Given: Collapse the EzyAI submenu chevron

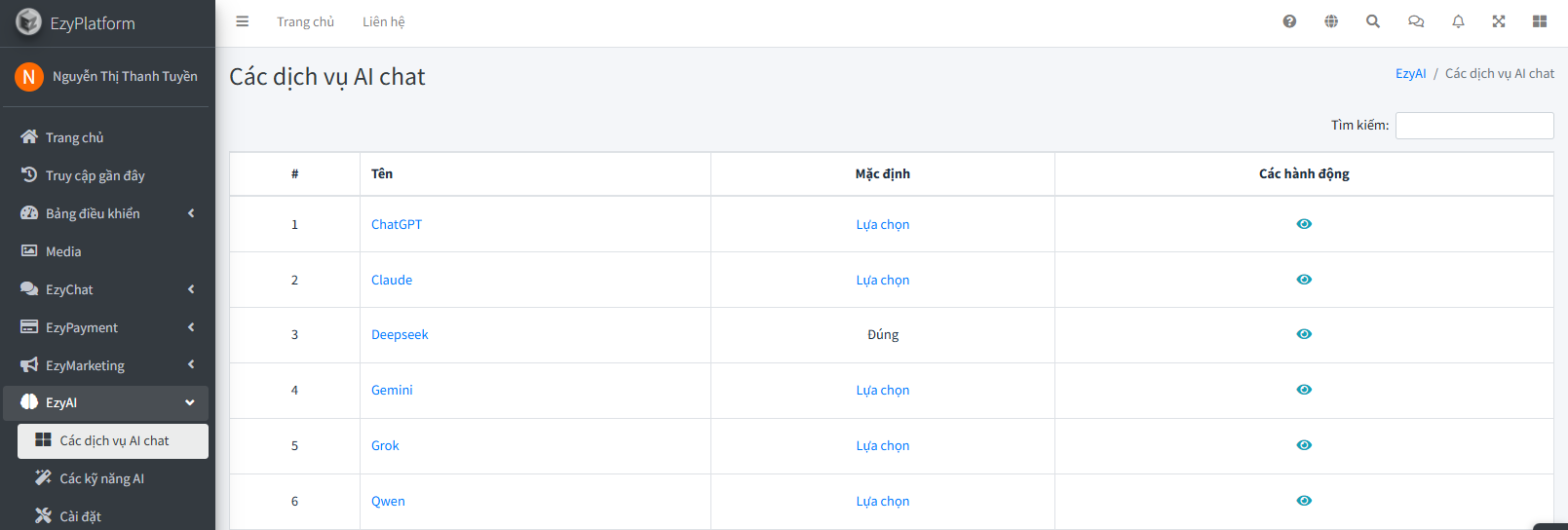Looking at the screenshot, I should point(190,402).
